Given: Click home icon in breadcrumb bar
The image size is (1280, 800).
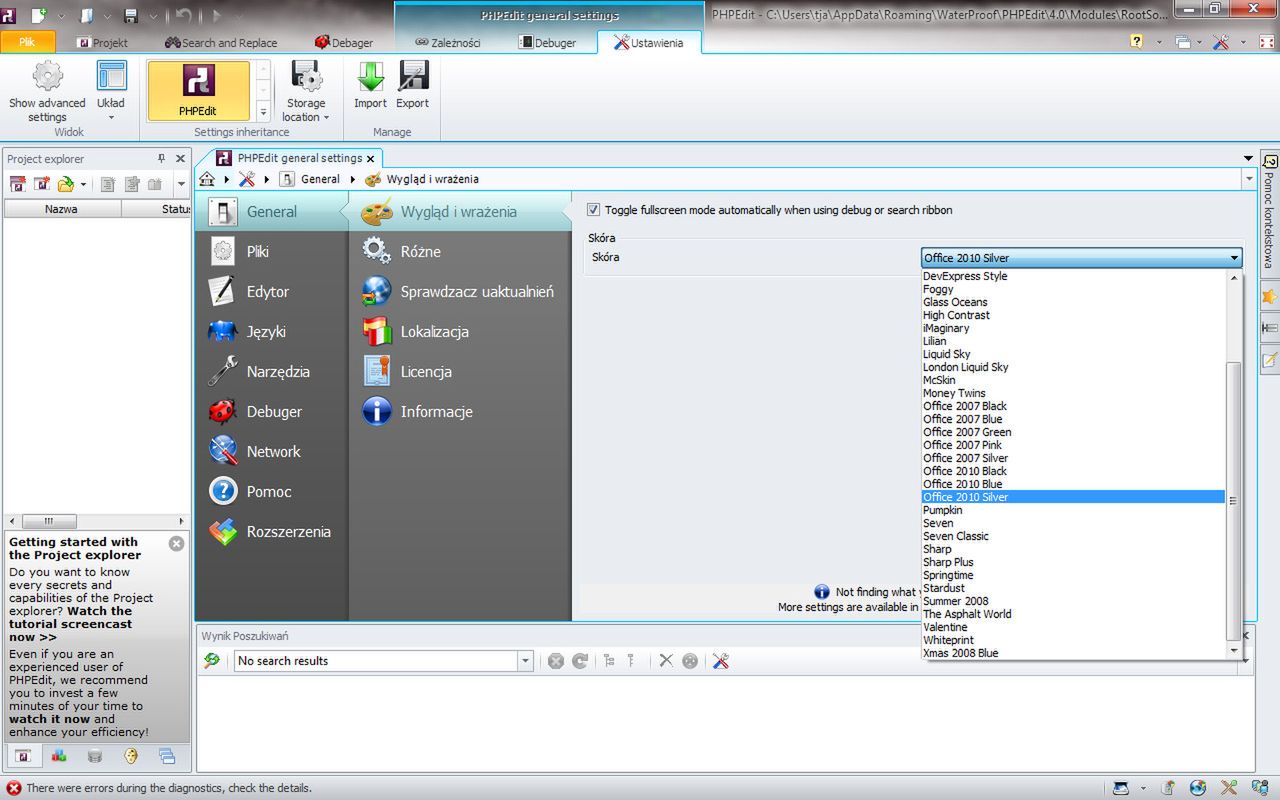Looking at the screenshot, I should tap(207, 179).
